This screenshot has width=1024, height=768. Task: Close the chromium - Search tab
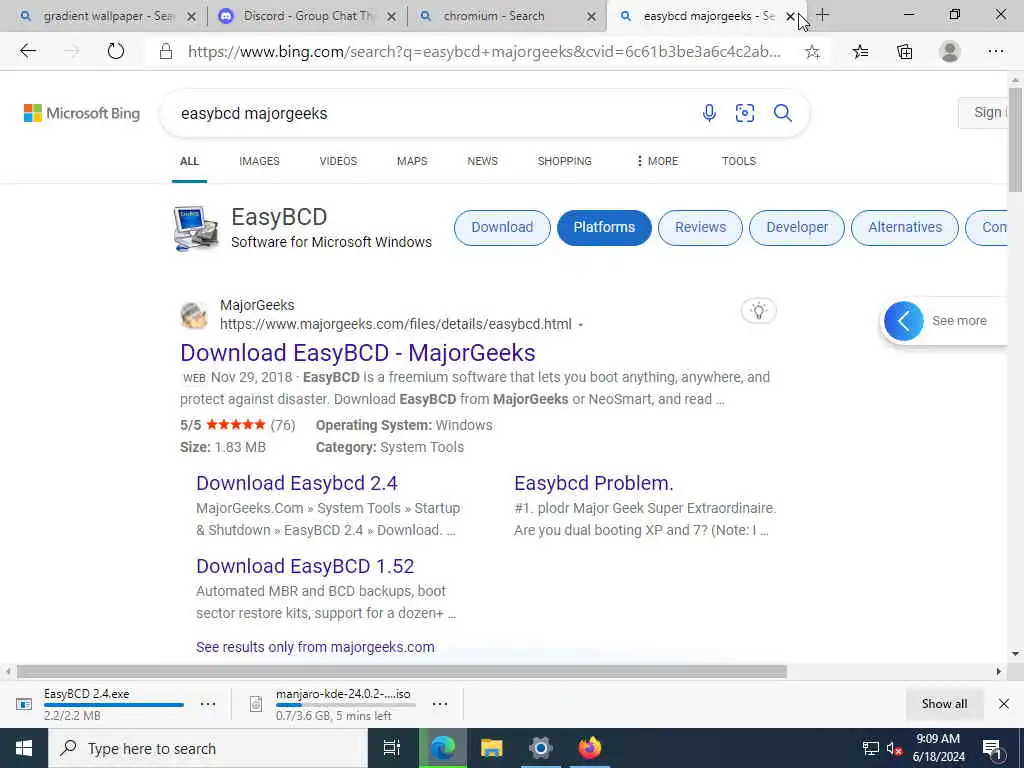(x=592, y=16)
